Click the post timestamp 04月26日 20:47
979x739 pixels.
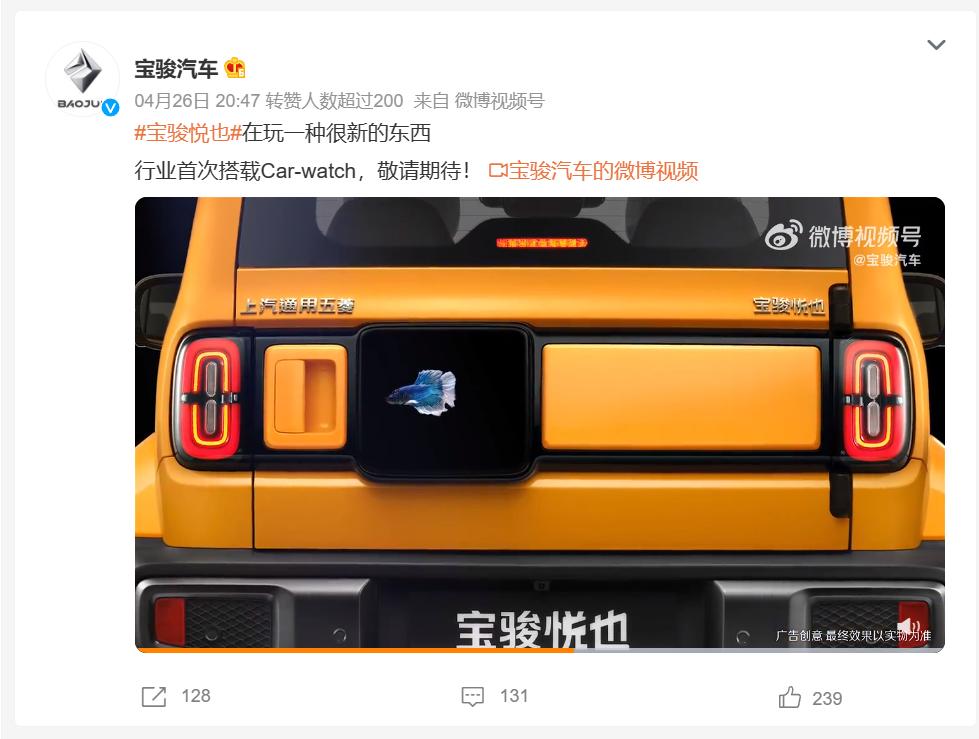coord(197,100)
